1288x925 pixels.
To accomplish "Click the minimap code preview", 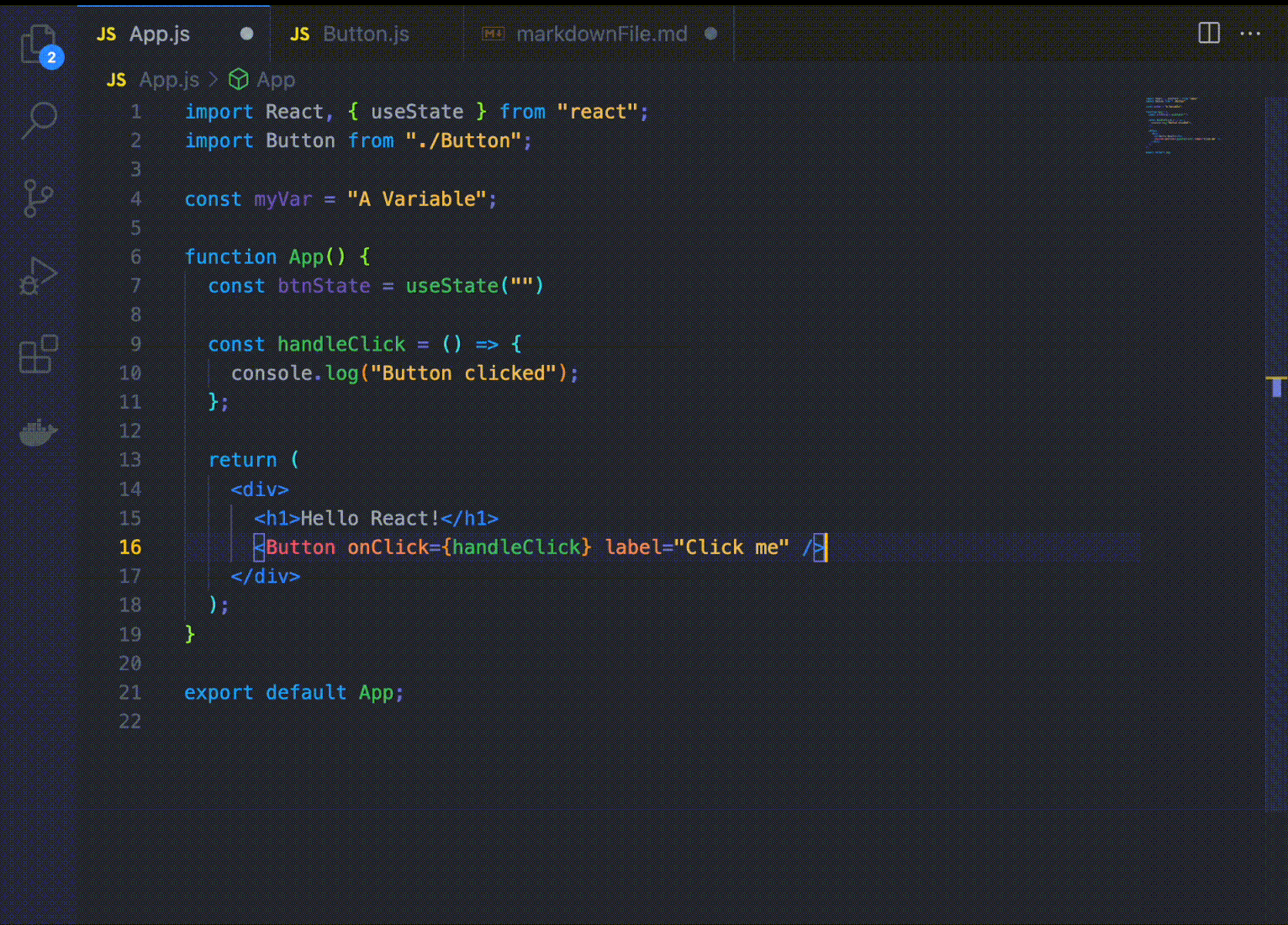I will pos(1180,126).
